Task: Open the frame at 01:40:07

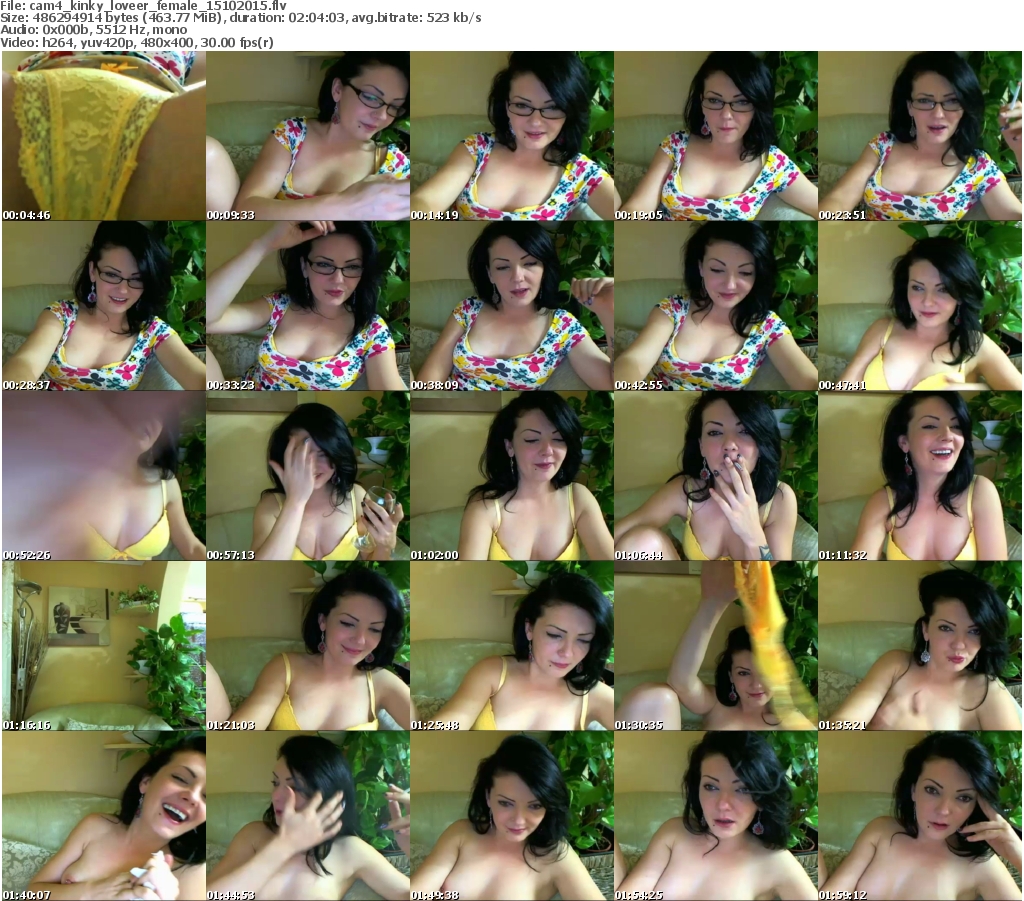Action: [x=104, y=816]
